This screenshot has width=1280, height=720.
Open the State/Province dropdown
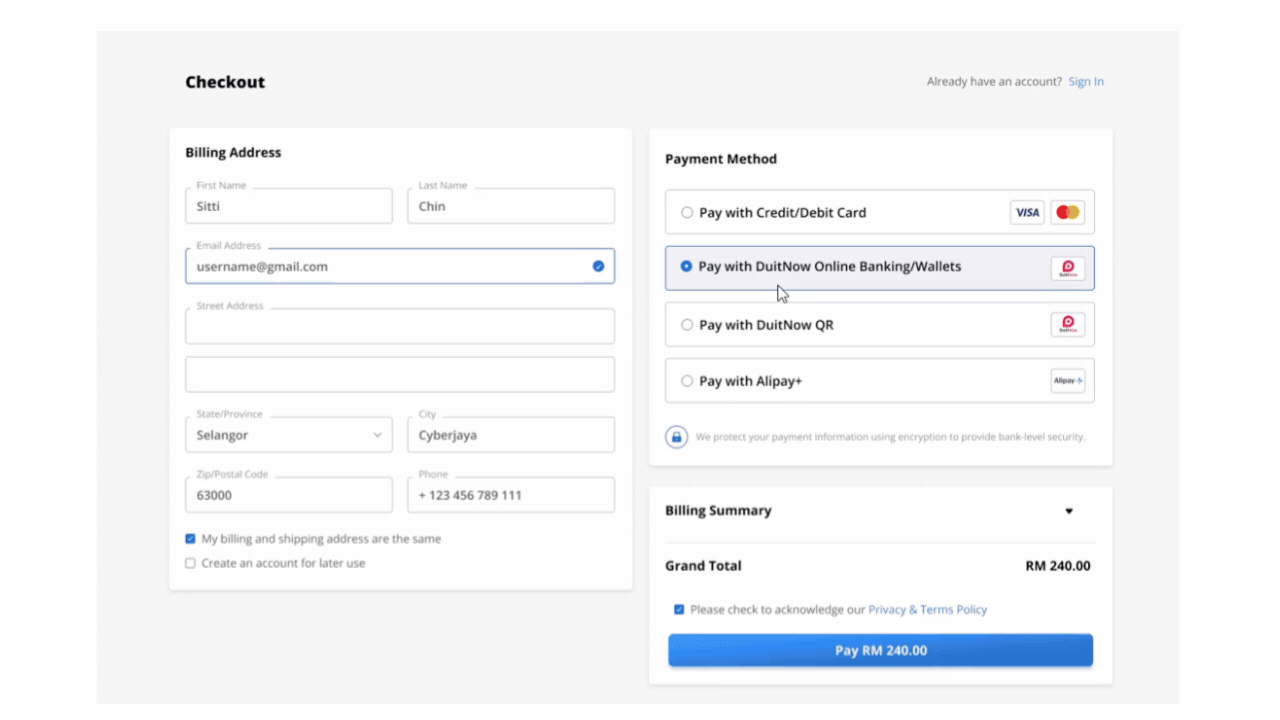[x=289, y=435]
